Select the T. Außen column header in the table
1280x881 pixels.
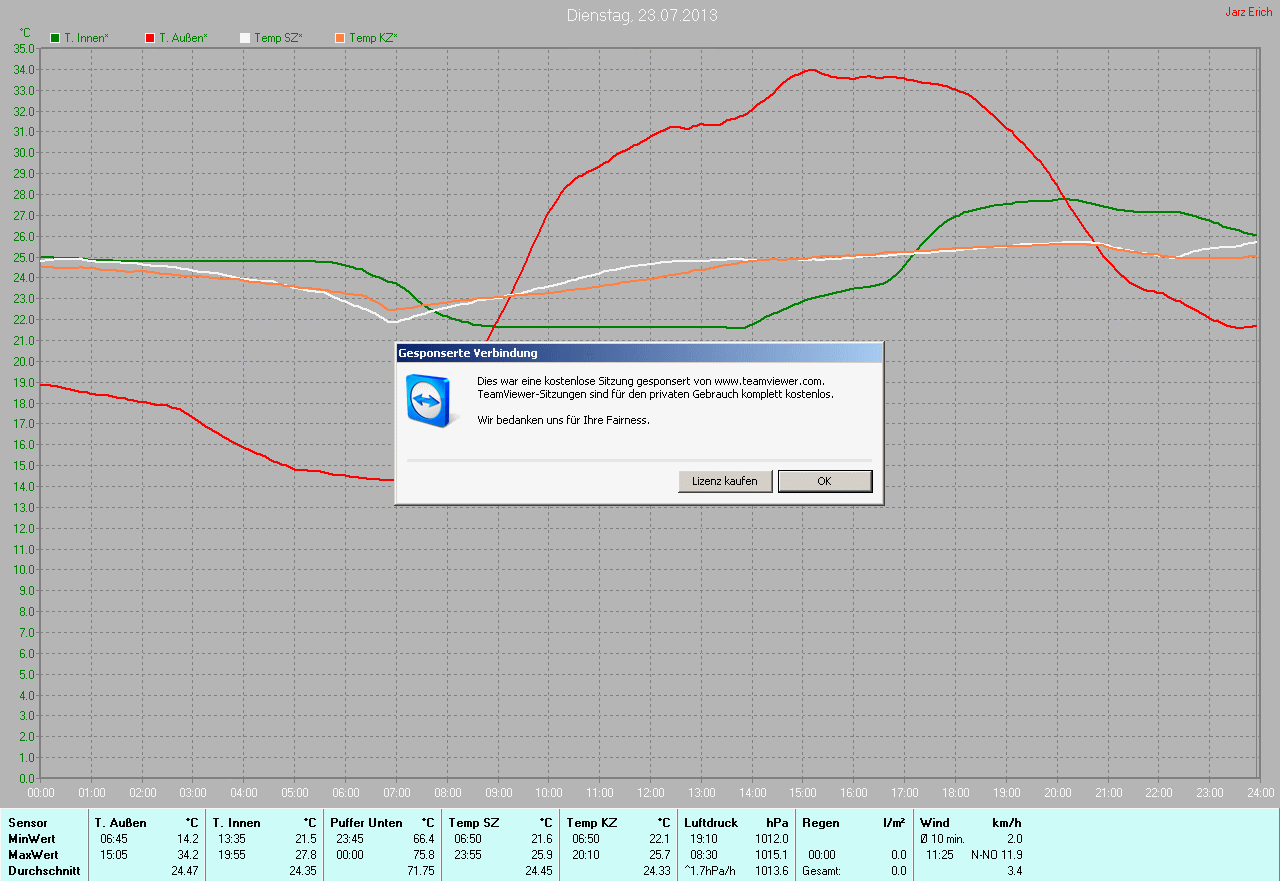(x=121, y=823)
